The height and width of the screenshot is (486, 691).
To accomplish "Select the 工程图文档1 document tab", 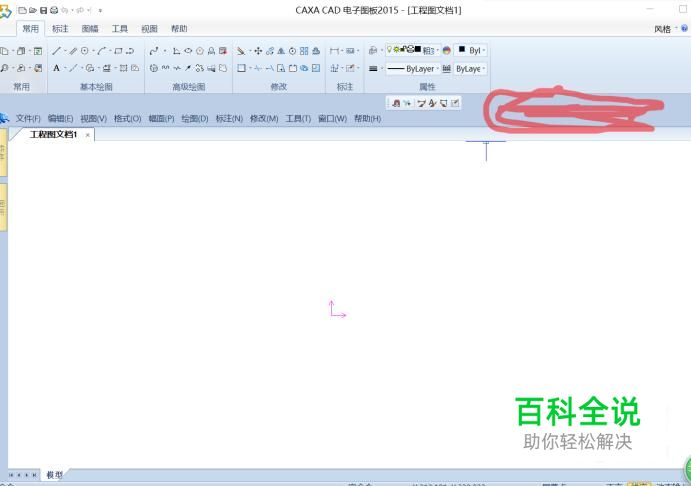I will click(53, 134).
